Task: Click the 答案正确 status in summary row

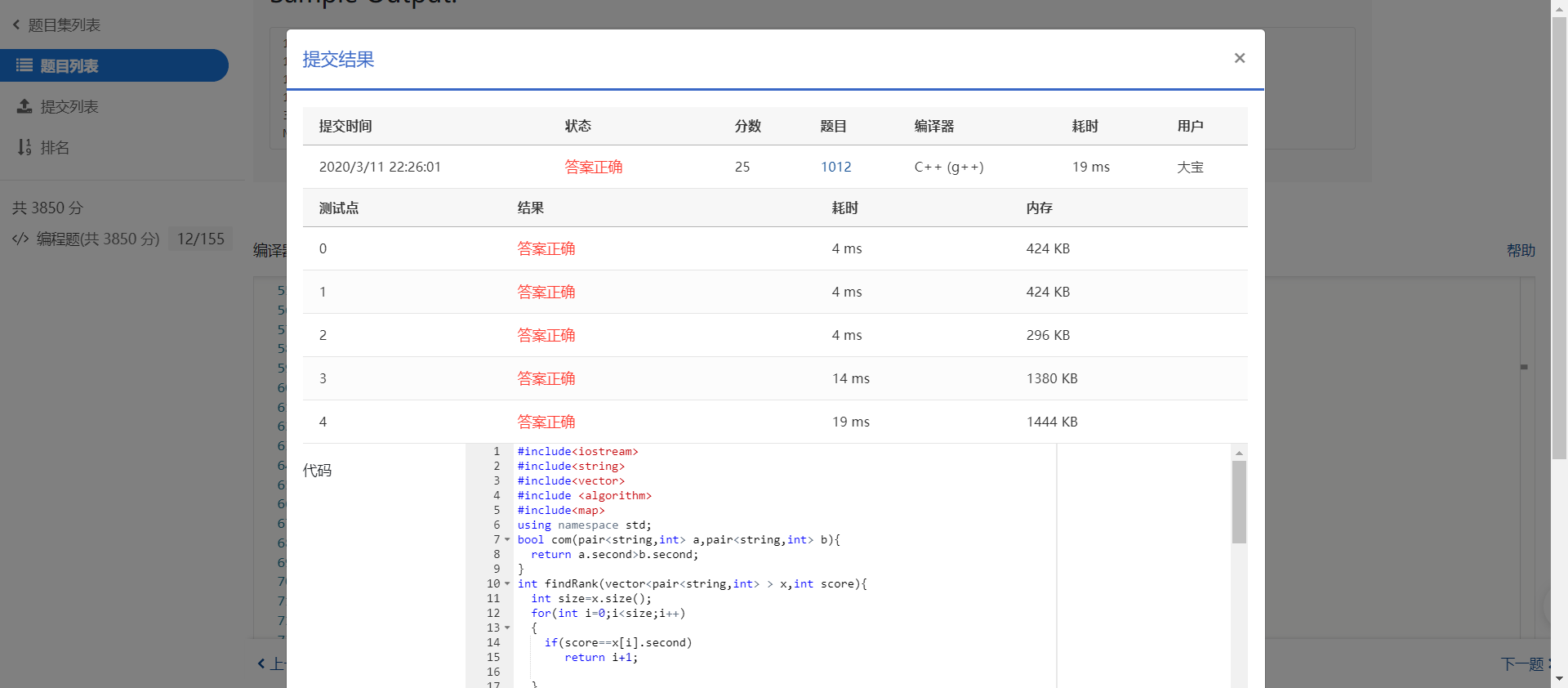Action: (x=594, y=167)
